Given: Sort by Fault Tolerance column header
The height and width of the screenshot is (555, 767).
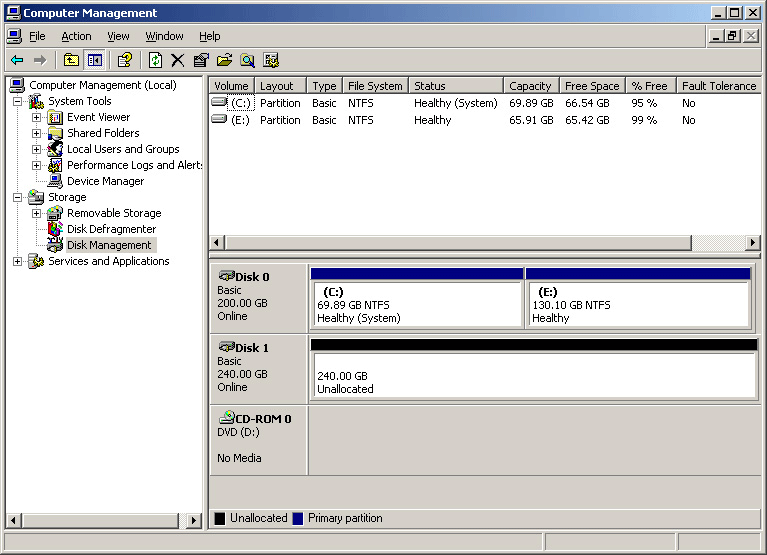Looking at the screenshot, I should 719,86.
